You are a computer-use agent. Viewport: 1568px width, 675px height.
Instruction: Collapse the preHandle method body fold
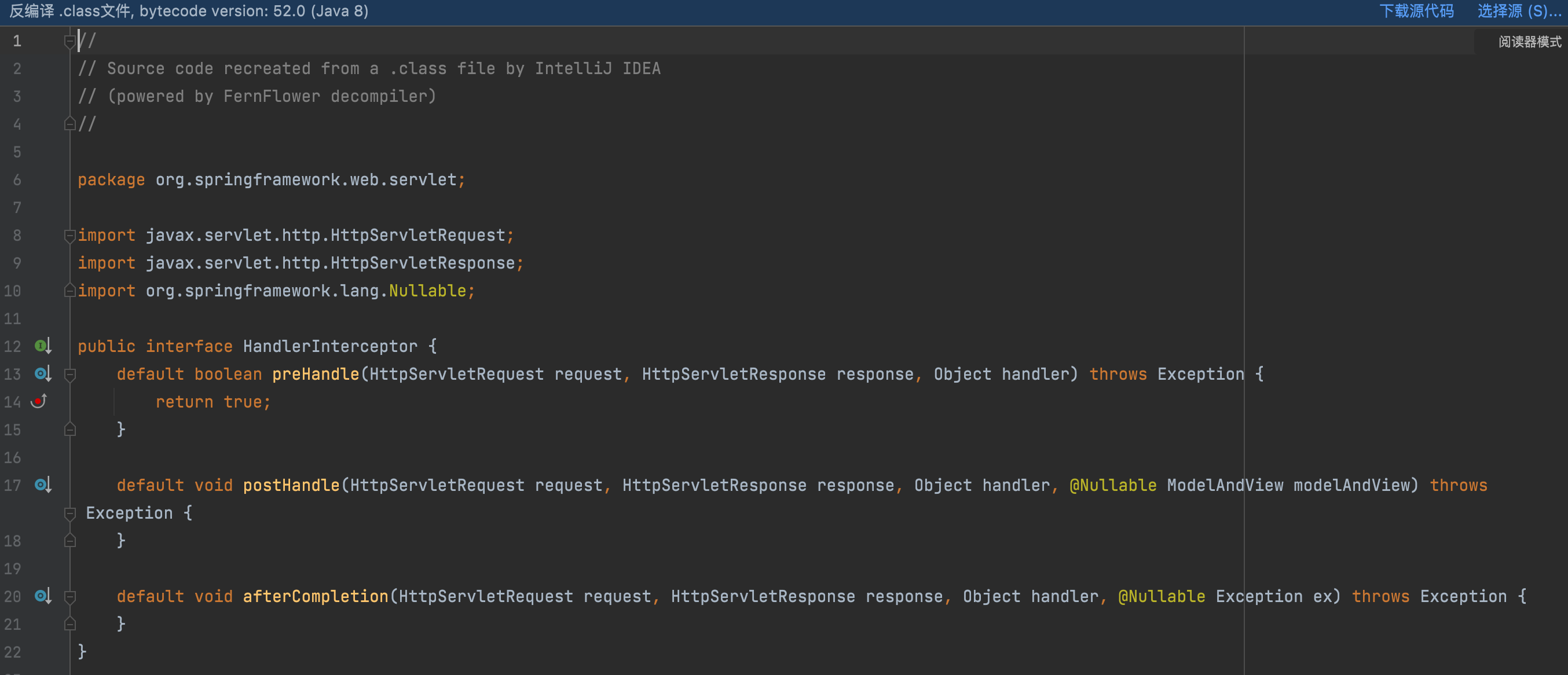(69, 375)
